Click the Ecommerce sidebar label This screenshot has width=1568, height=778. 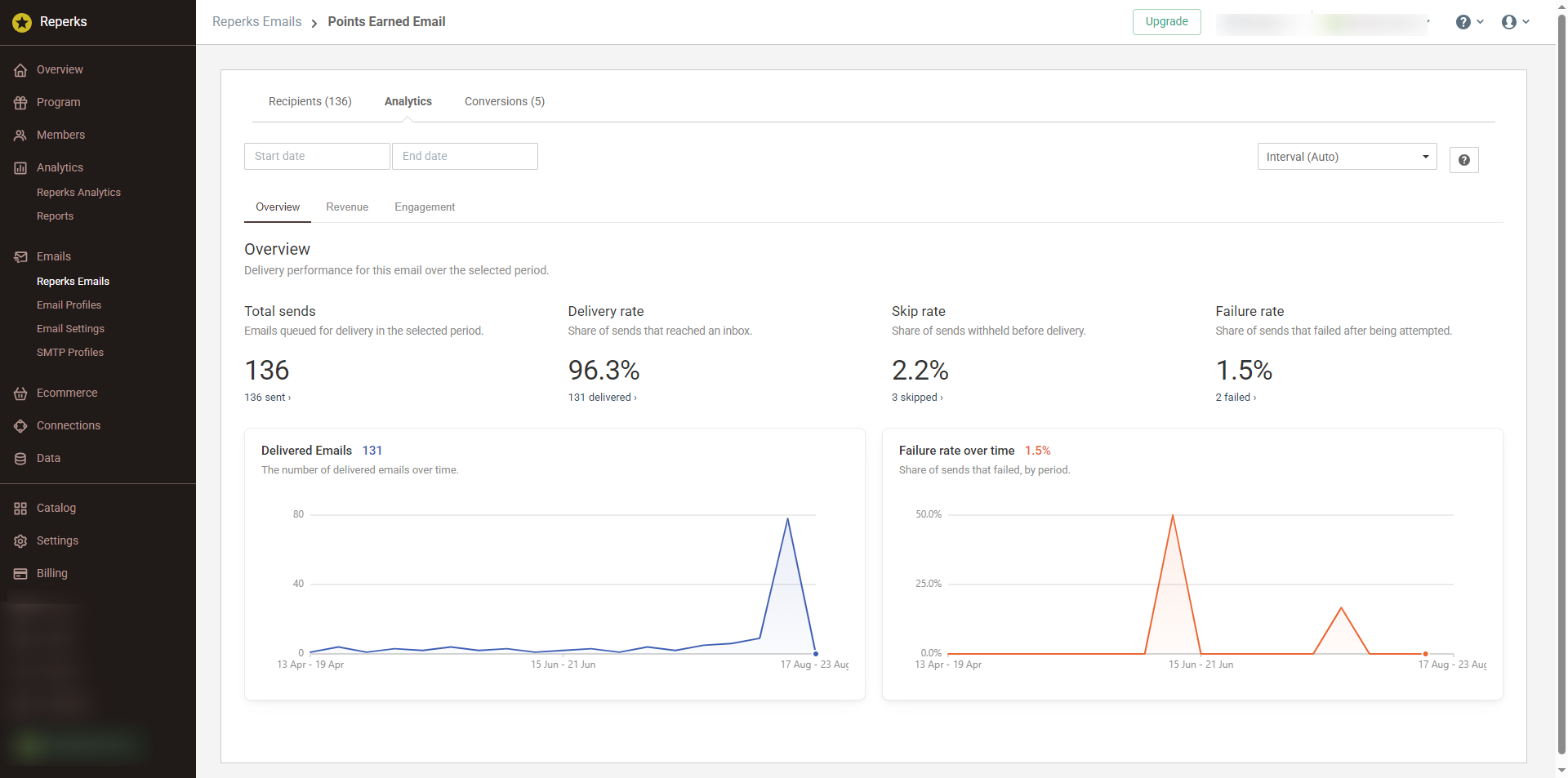coord(67,393)
